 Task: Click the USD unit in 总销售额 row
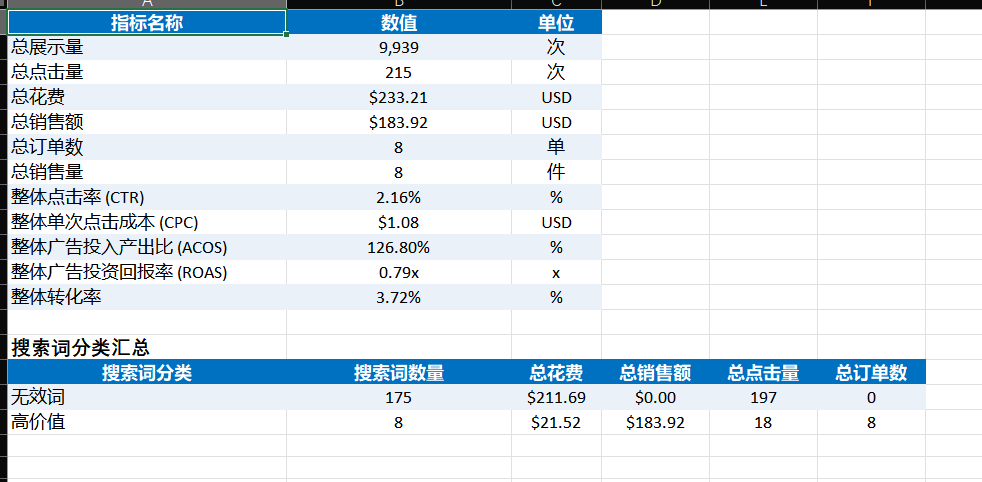[556, 123]
